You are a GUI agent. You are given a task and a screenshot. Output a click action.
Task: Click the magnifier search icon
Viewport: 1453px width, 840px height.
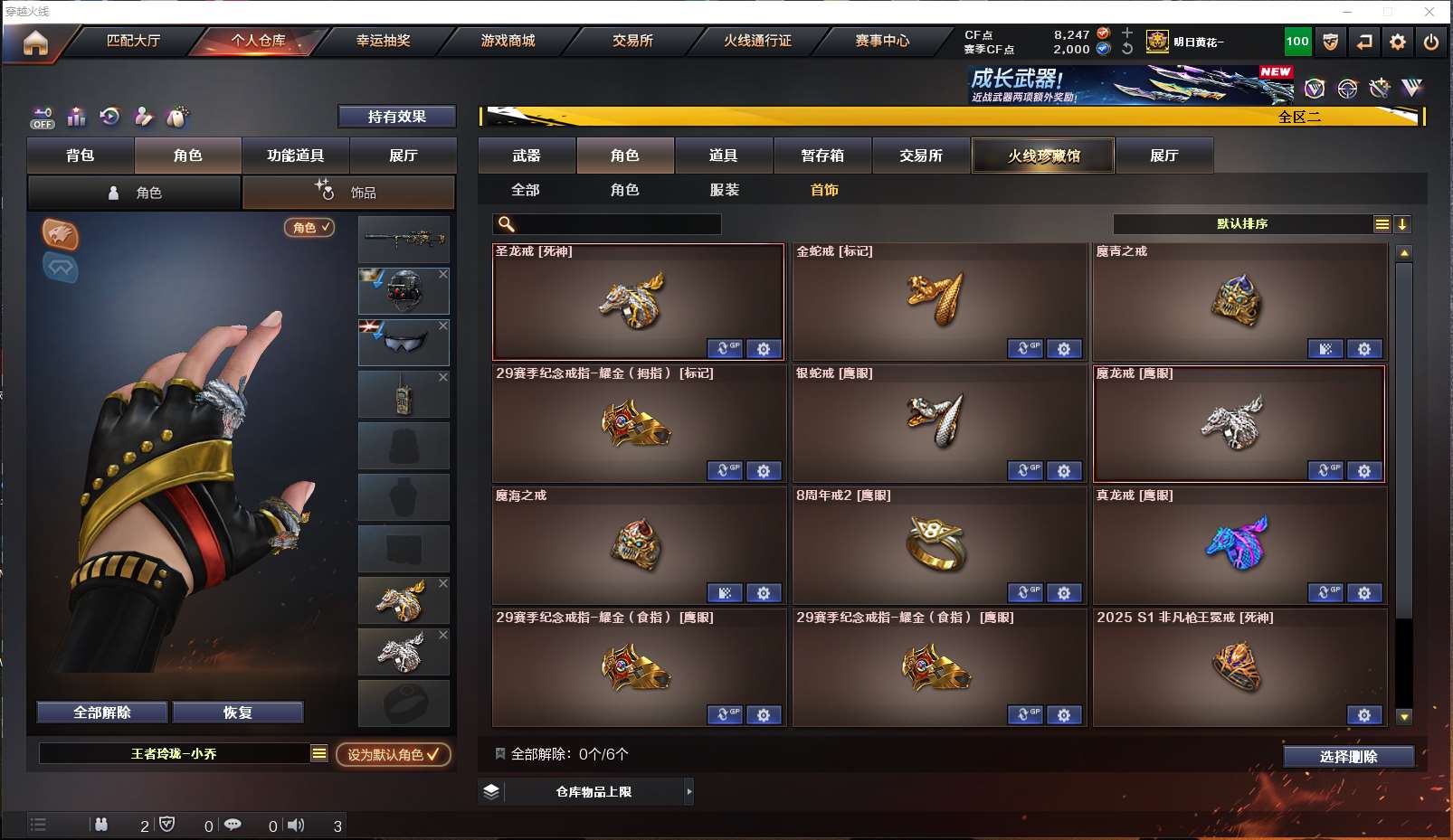pos(507,224)
